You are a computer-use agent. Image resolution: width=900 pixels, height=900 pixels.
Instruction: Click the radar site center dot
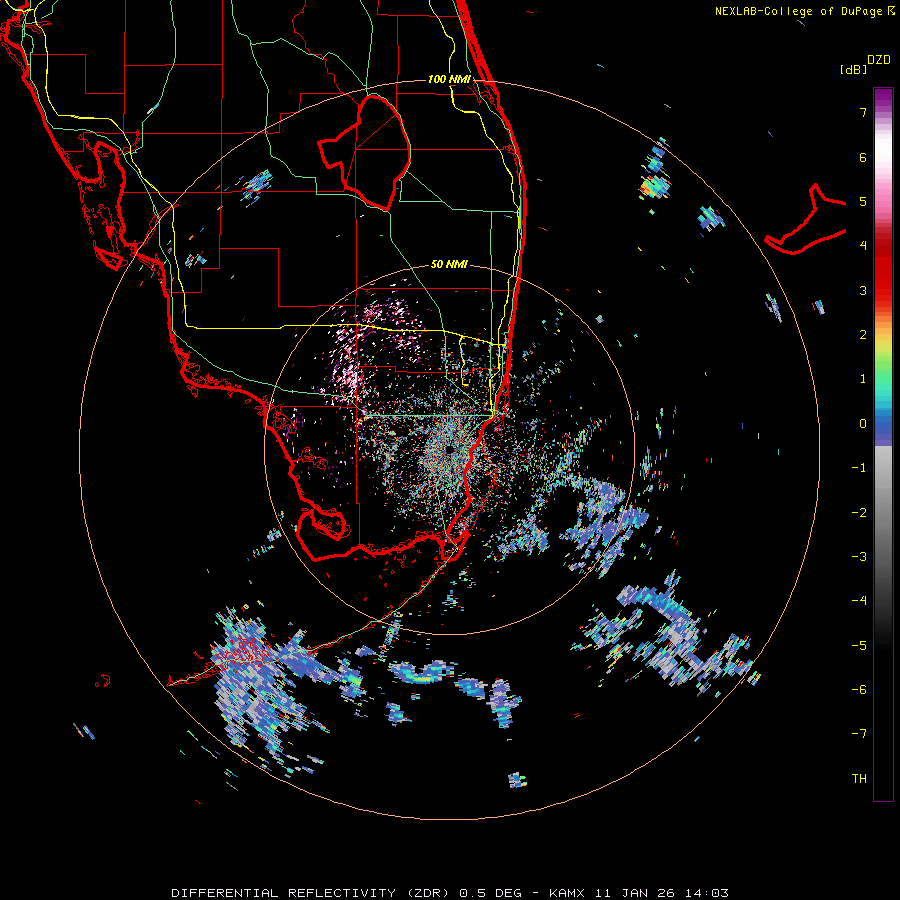[449, 449]
